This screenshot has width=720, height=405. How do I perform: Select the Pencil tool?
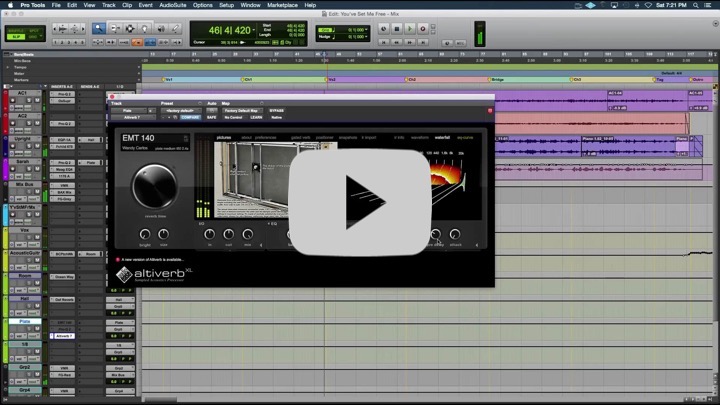coord(175,28)
